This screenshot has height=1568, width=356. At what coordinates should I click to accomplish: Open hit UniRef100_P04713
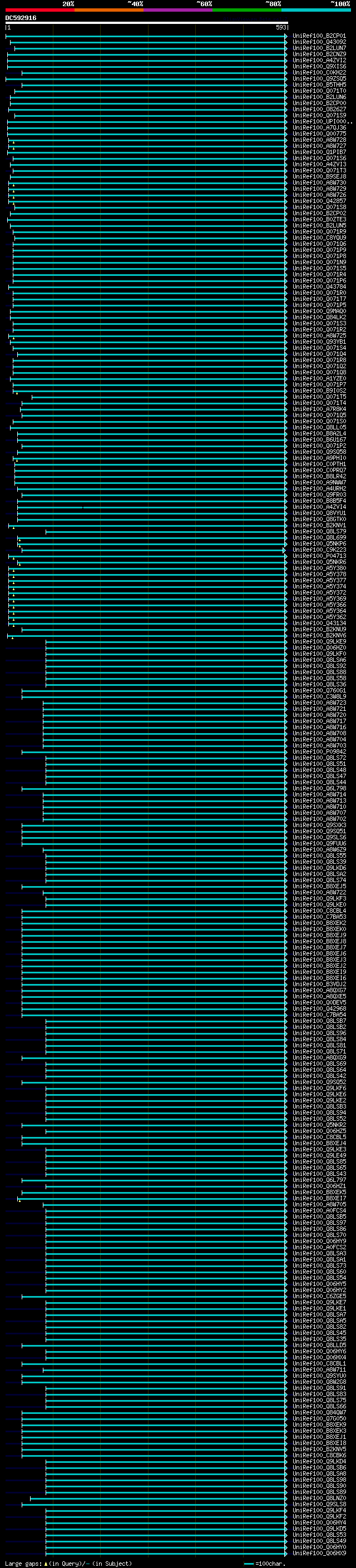point(319,556)
